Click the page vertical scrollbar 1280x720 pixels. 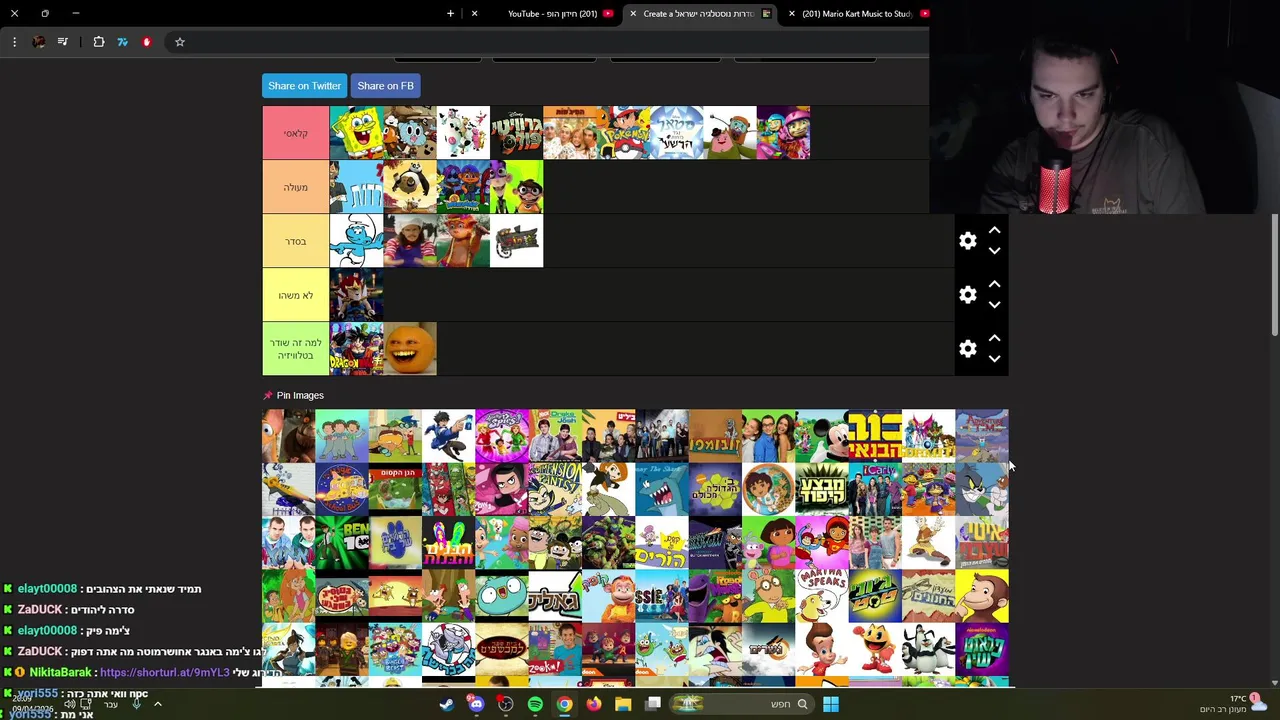(1274, 275)
